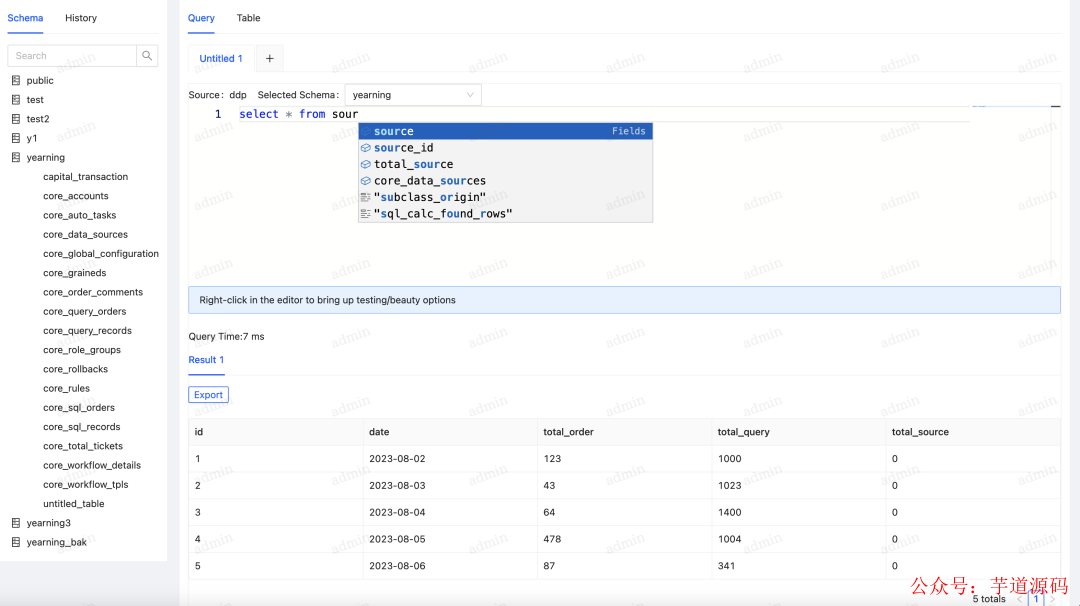Choose the source autocomplete suggestion

(506, 132)
